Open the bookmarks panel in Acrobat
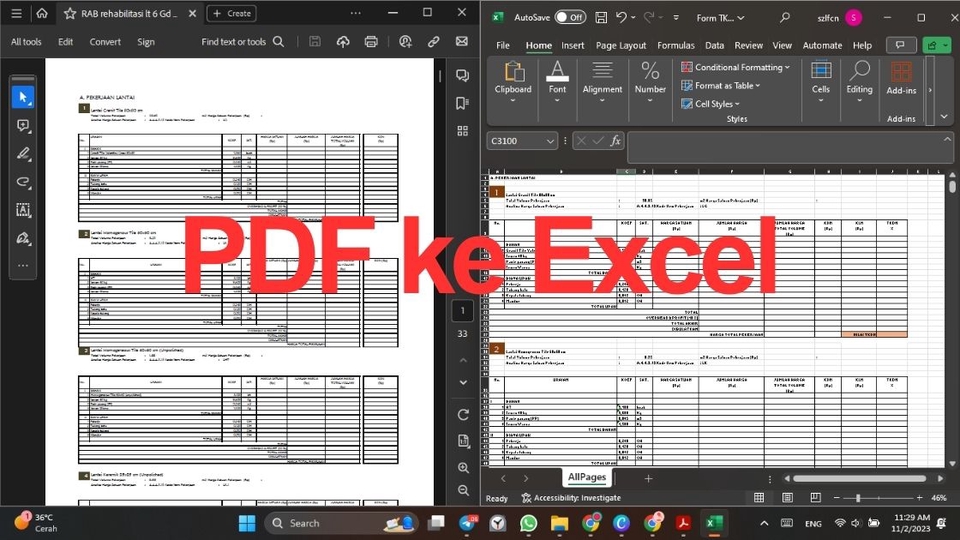 [463, 103]
